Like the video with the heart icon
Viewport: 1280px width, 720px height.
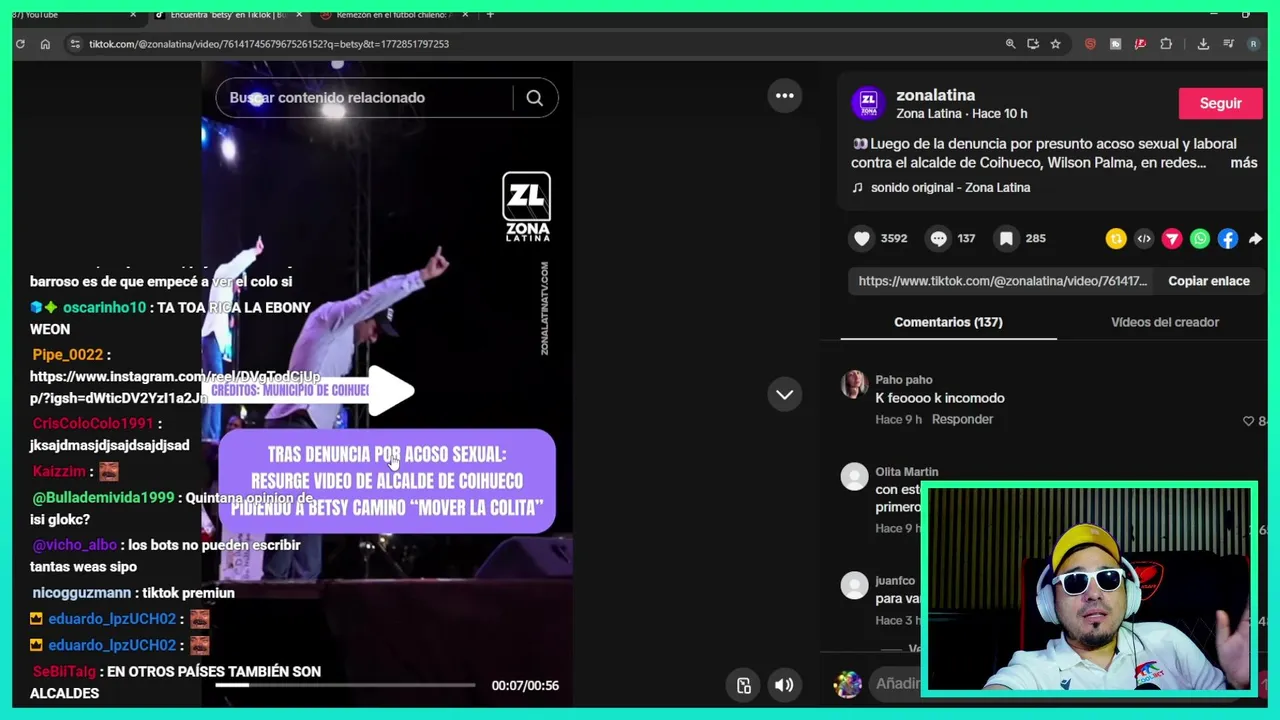coord(862,238)
